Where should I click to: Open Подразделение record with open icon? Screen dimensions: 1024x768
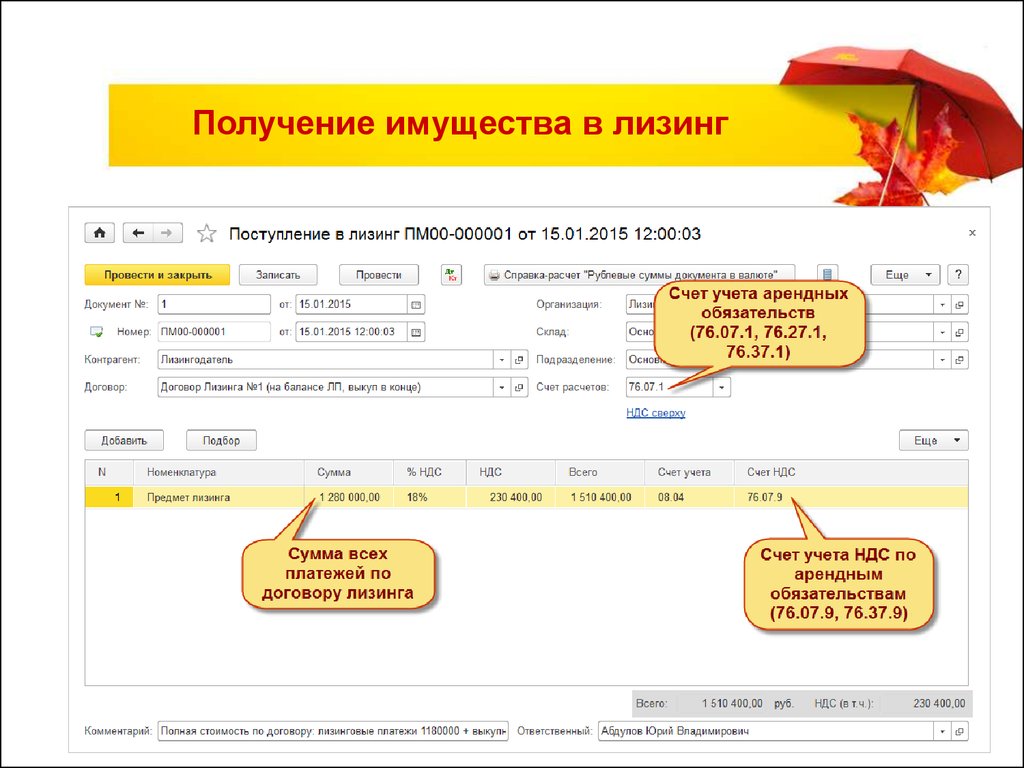(x=959, y=360)
